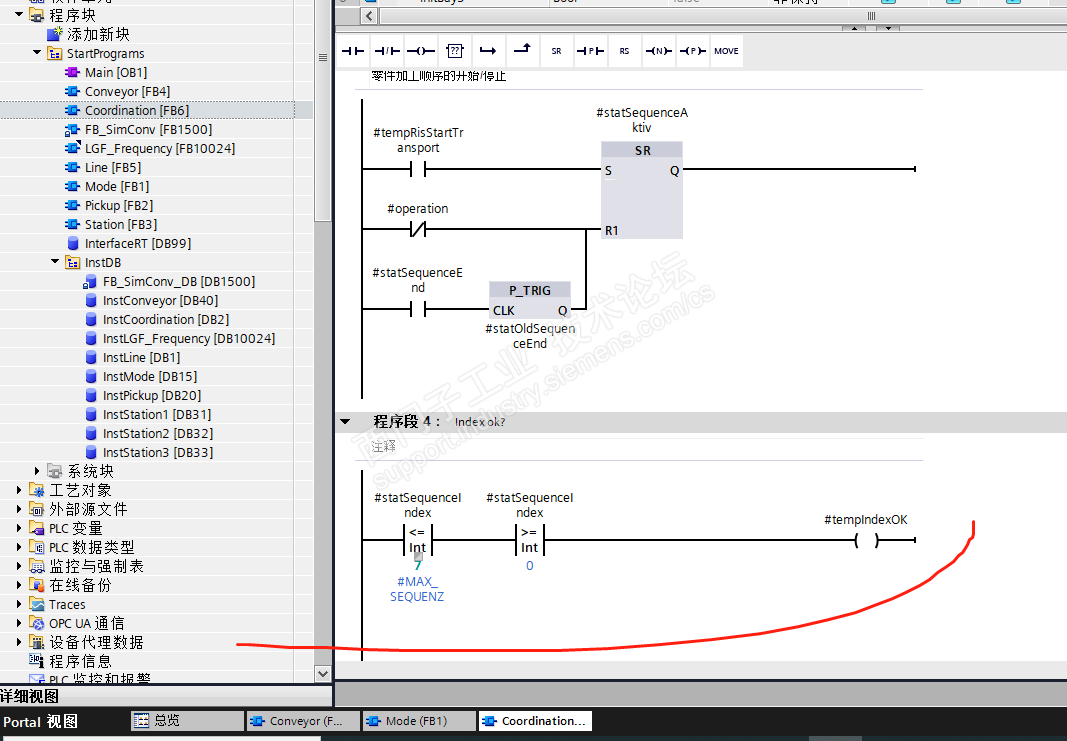Insert the negative edge N coil
Image resolution: width=1067 pixels, height=741 pixels.
659,51
